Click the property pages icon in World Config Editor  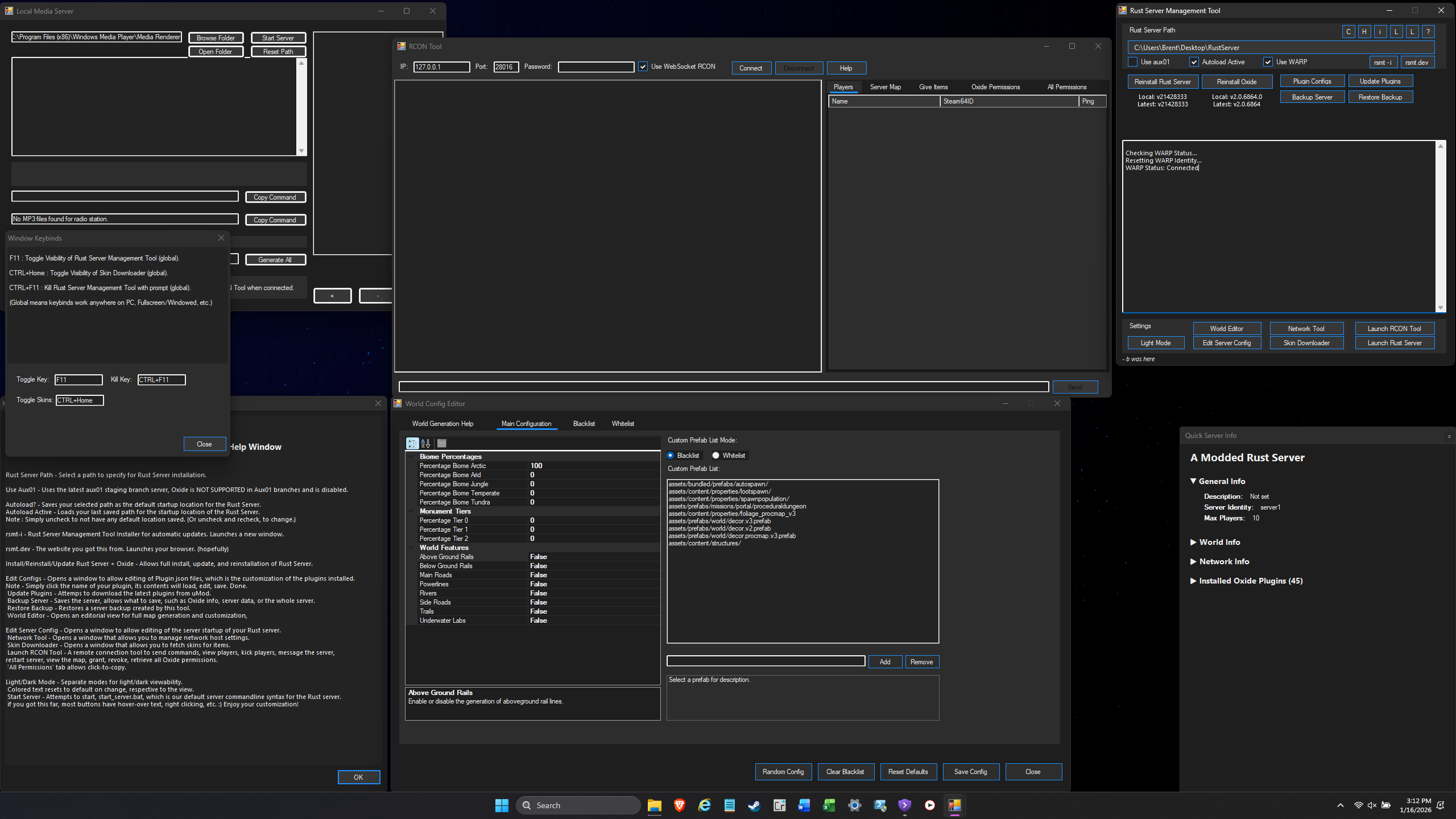[442, 444]
